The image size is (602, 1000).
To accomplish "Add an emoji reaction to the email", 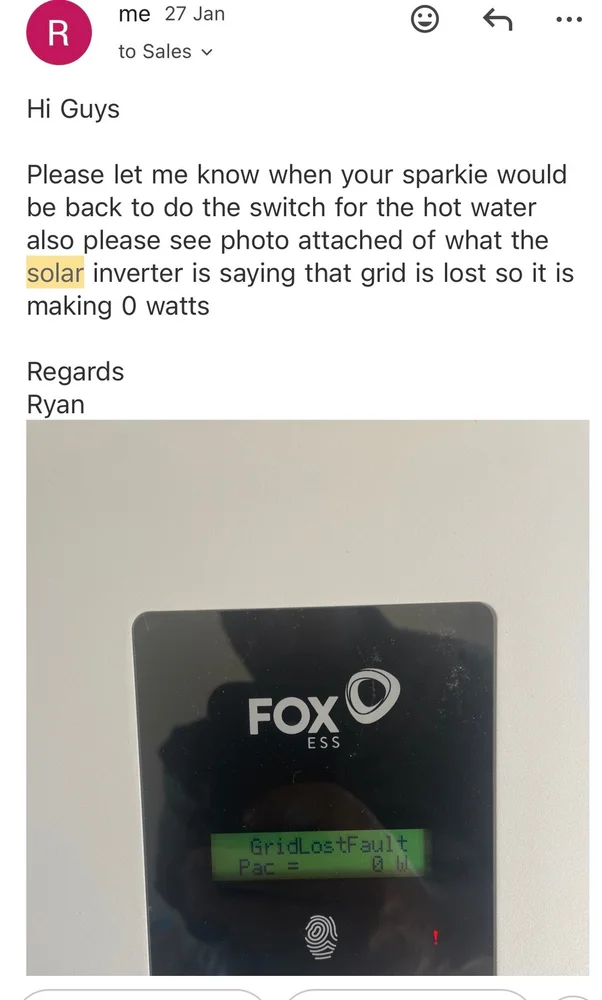I will (424, 19).
